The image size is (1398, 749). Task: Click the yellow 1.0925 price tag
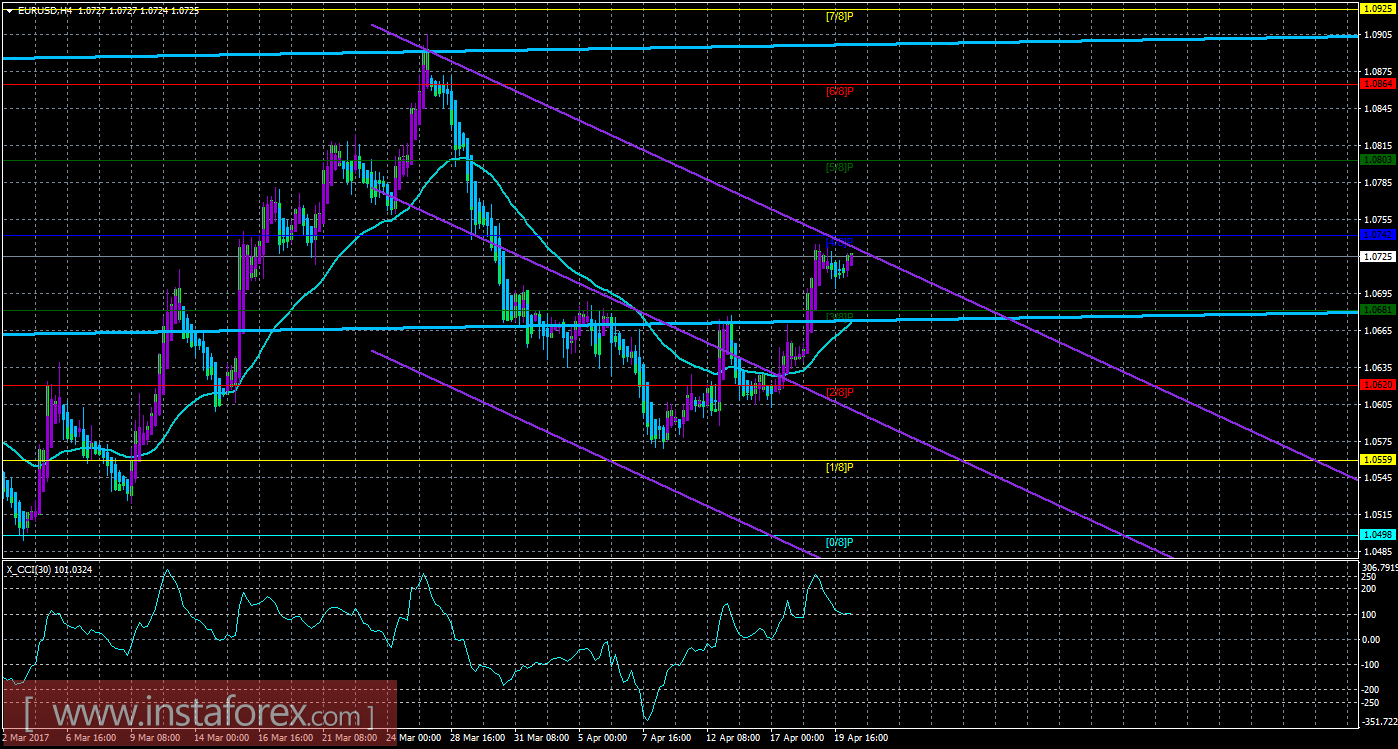pos(1377,8)
